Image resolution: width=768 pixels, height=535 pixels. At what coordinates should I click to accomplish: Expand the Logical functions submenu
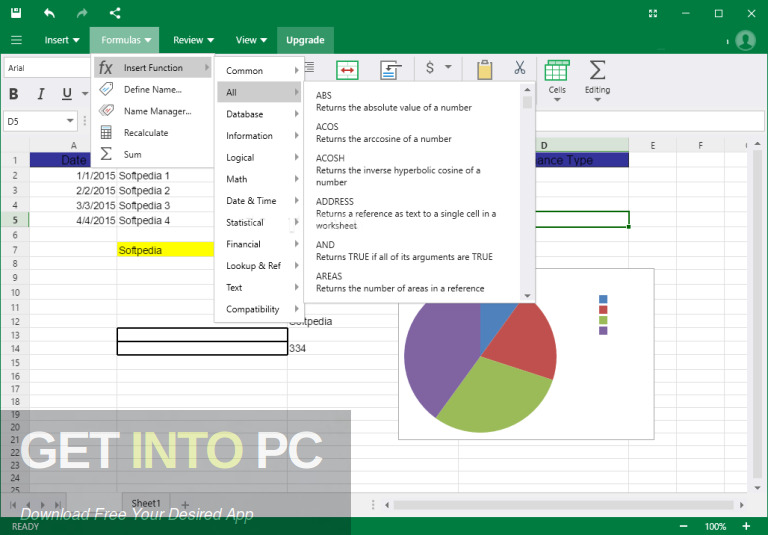259,157
